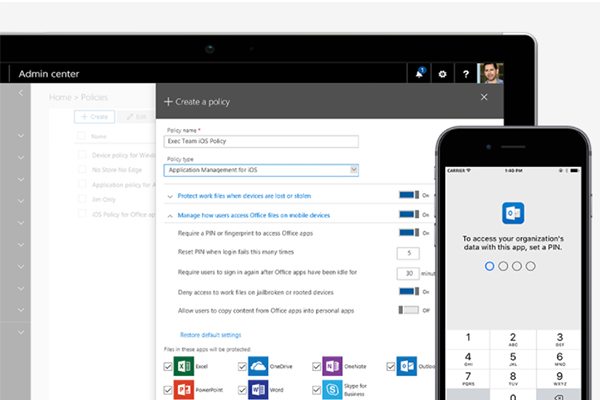
Task: Tap key 4 on the phone keypad
Action: [x=468, y=359]
